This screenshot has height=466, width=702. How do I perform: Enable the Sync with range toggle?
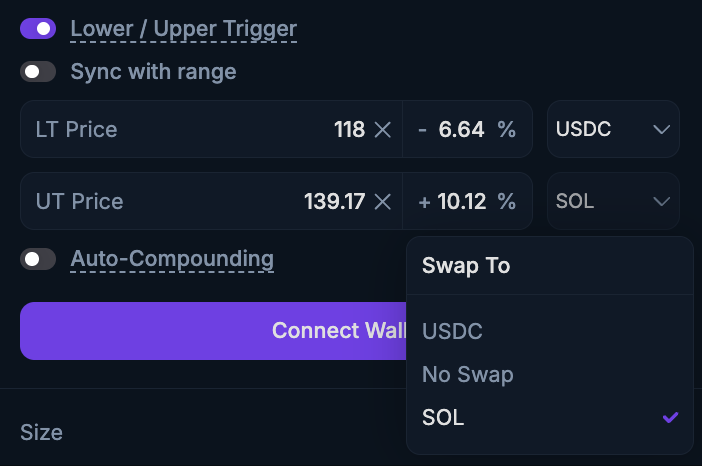point(38,72)
